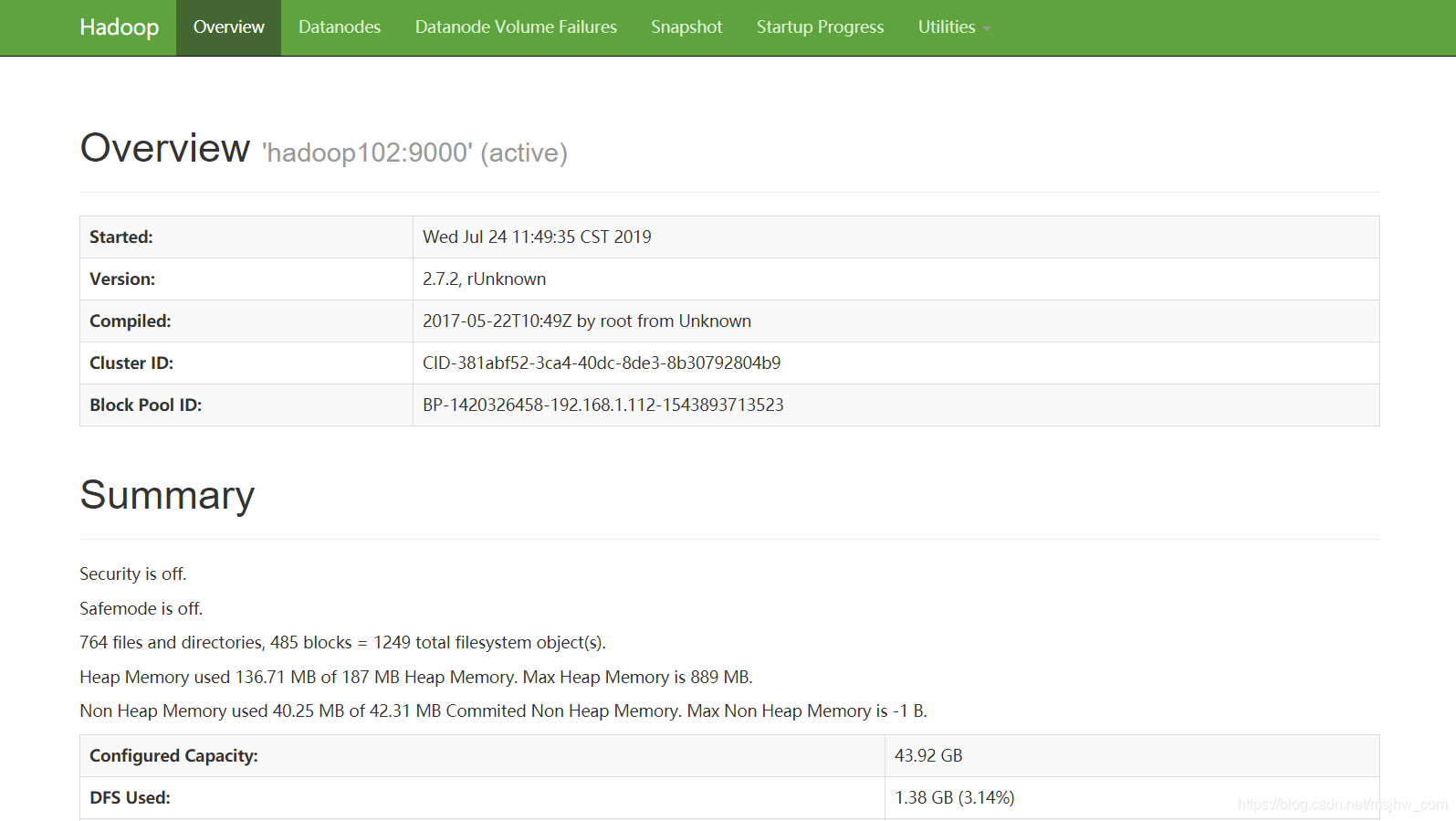Go to the Snapshot tab
This screenshot has width=1456, height=821.
click(x=686, y=27)
